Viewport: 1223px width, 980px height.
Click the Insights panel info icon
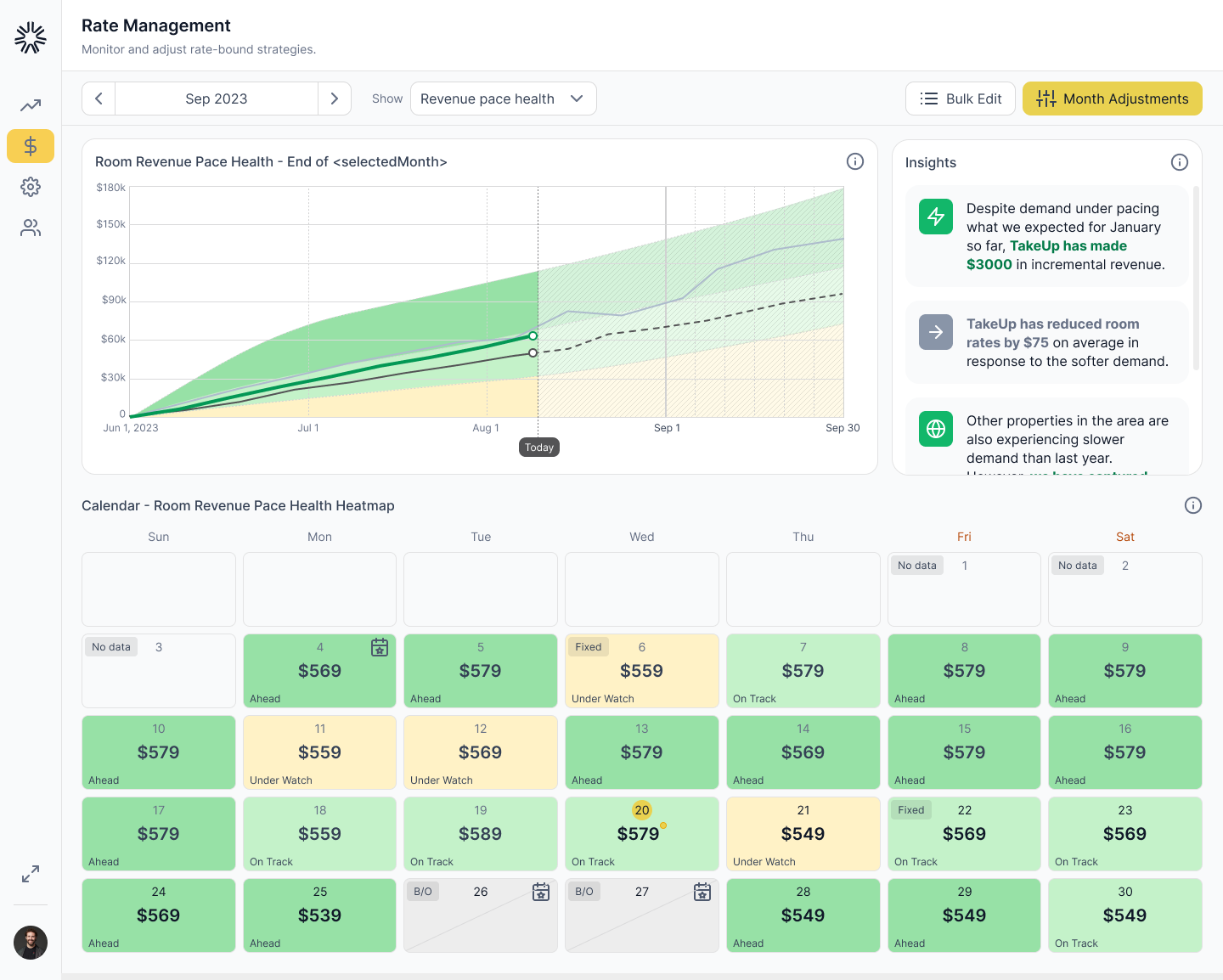[x=1180, y=162]
